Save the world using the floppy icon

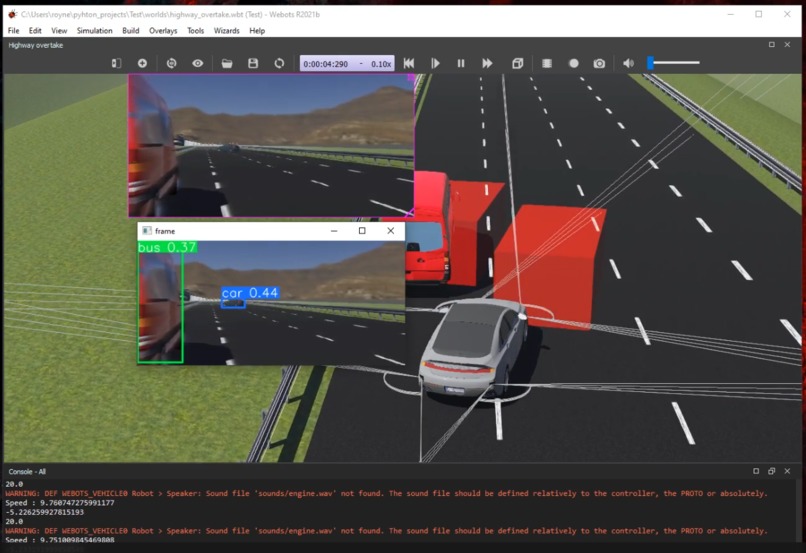pos(253,63)
